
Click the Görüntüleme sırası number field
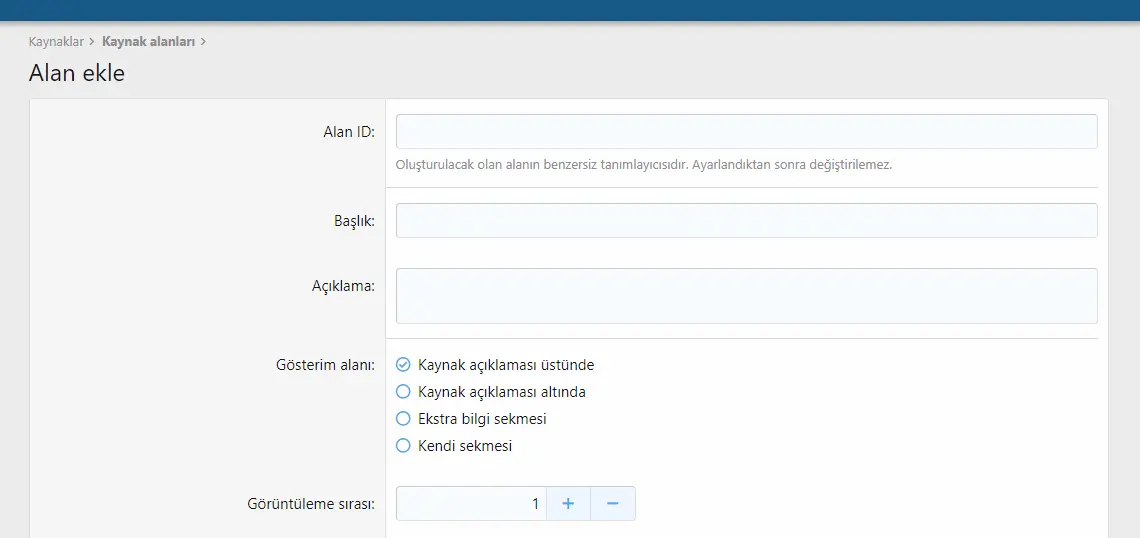(471, 504)
